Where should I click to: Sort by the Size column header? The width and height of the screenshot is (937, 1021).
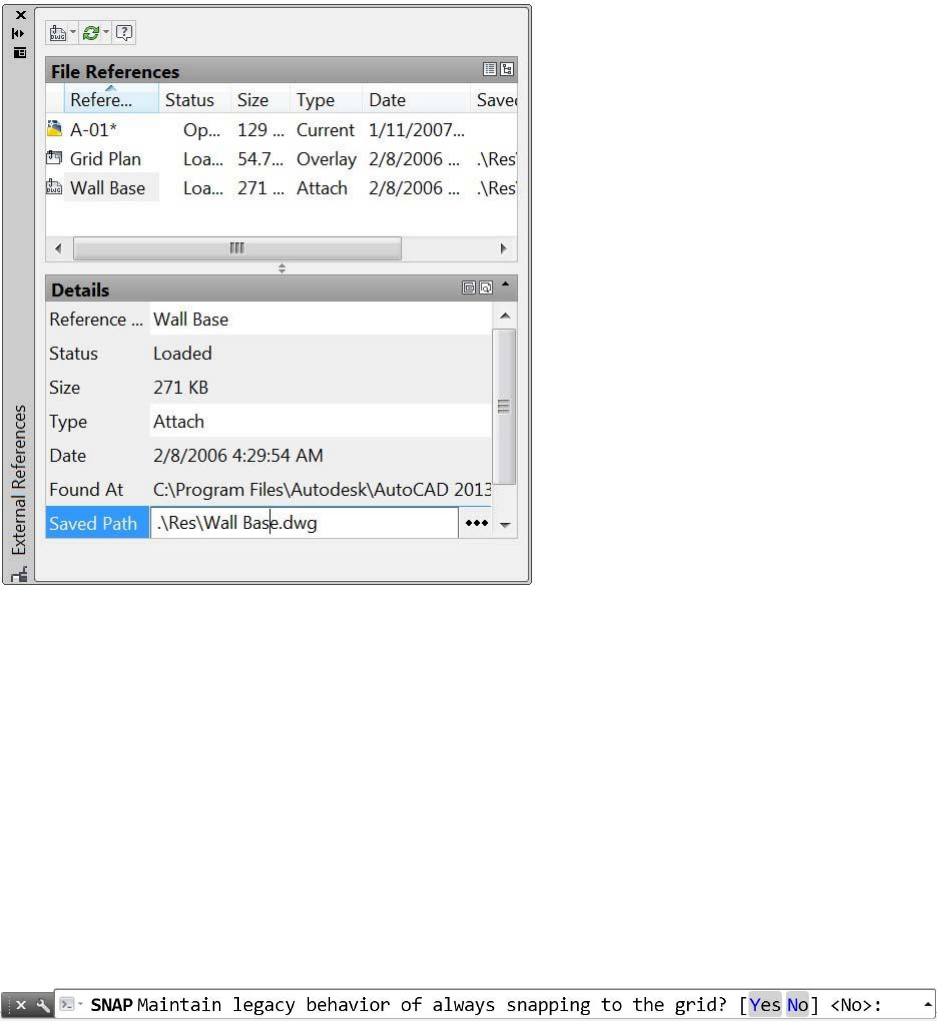[x=260, y=100]
